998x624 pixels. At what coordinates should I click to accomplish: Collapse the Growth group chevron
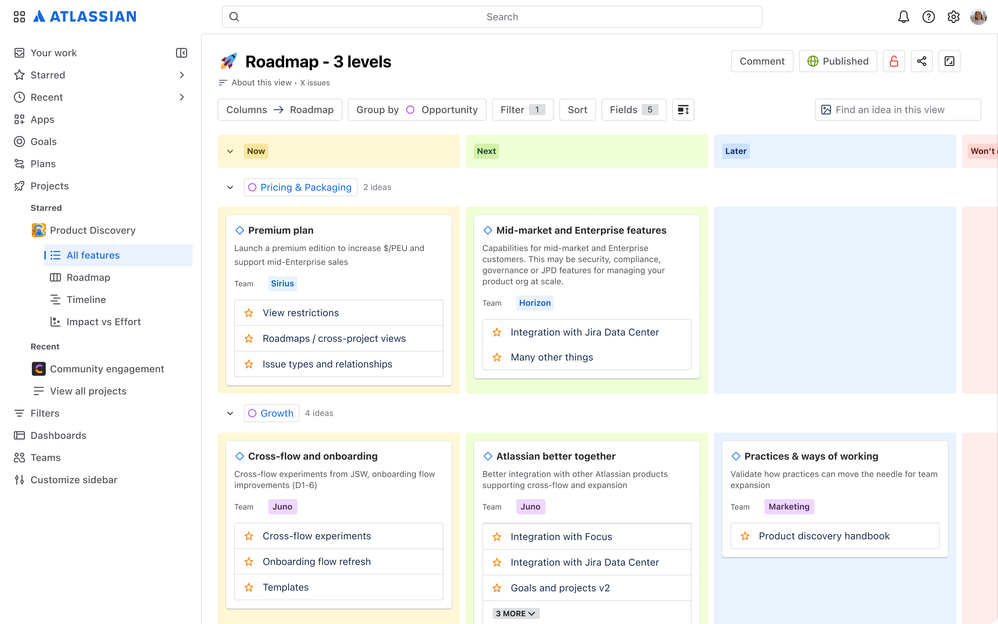[230, 413]
